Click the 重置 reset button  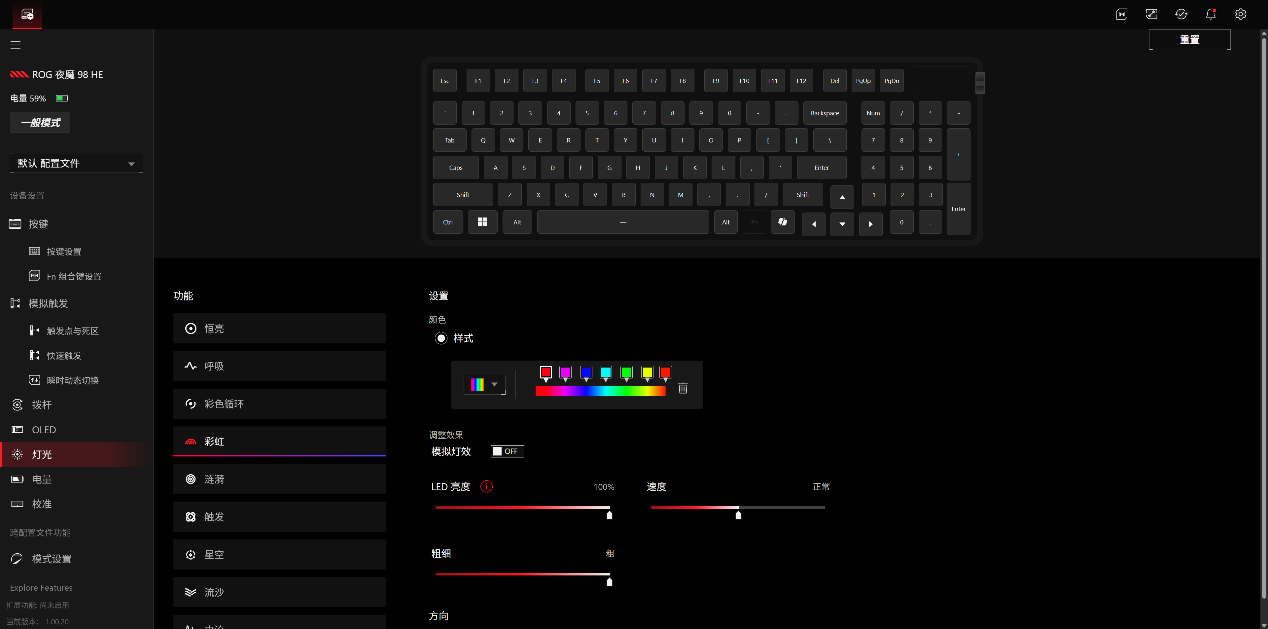[1189, 40]
